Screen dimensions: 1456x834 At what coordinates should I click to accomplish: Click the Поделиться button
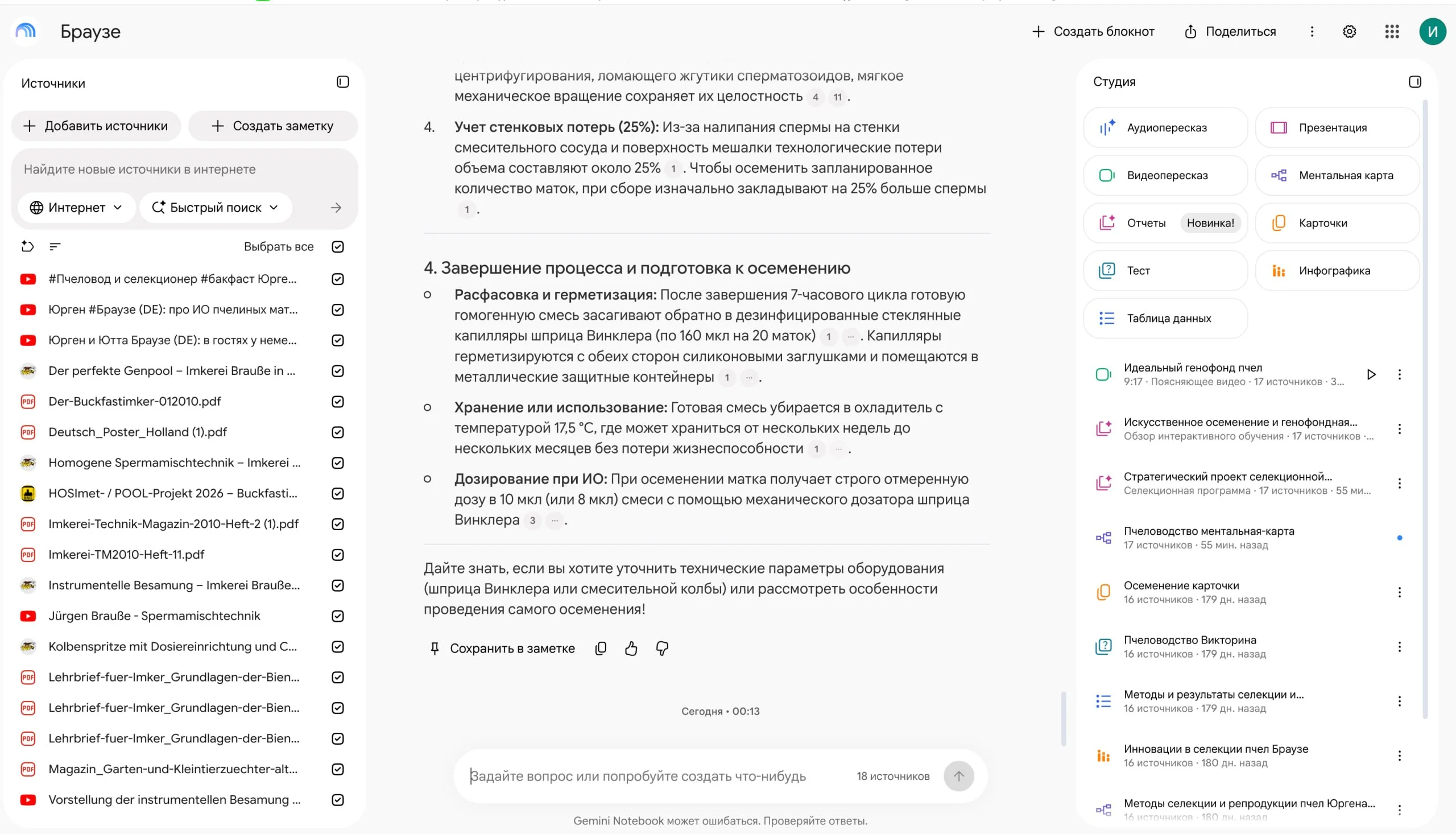click(1230, 31)
